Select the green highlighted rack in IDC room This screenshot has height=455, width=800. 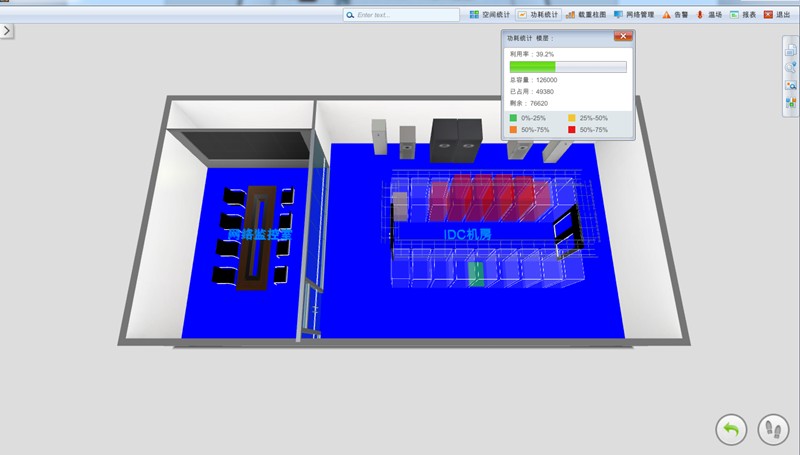point(477,274)
